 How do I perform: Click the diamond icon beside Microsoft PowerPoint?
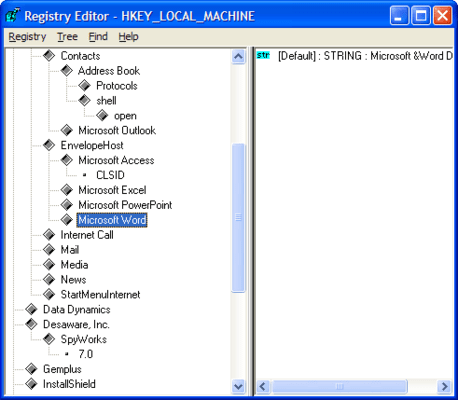point(67,205)
